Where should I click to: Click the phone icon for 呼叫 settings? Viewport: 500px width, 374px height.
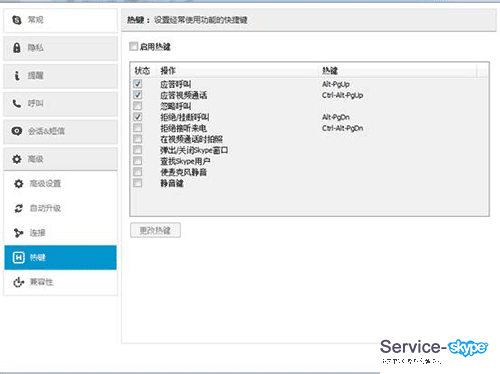tap(17, 103)
